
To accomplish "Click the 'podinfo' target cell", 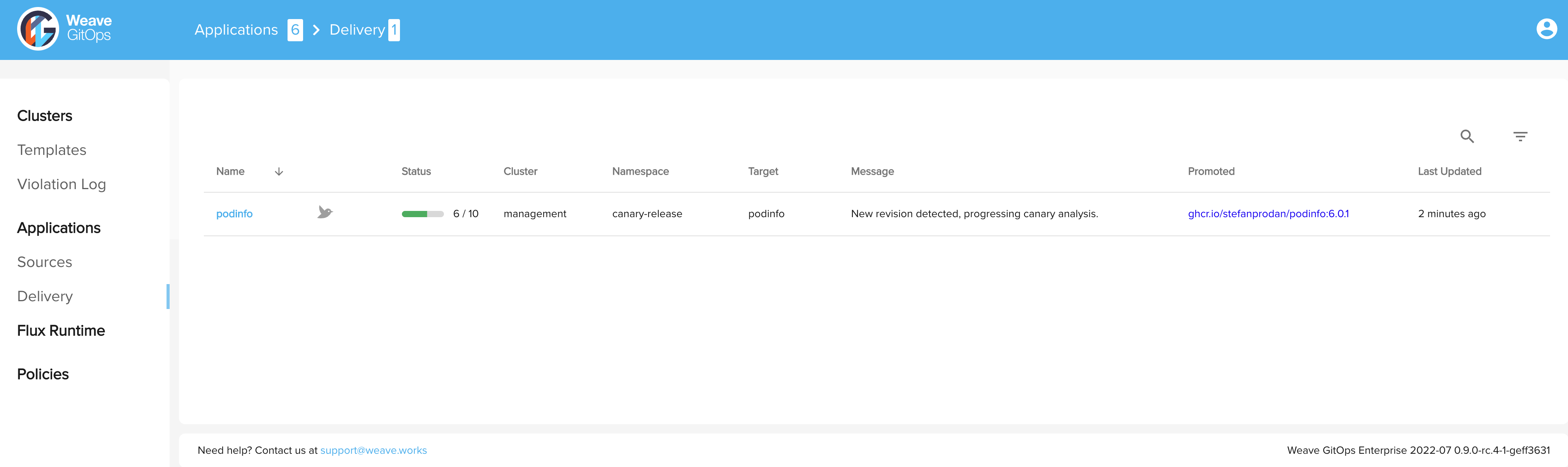I will (766, 214).
